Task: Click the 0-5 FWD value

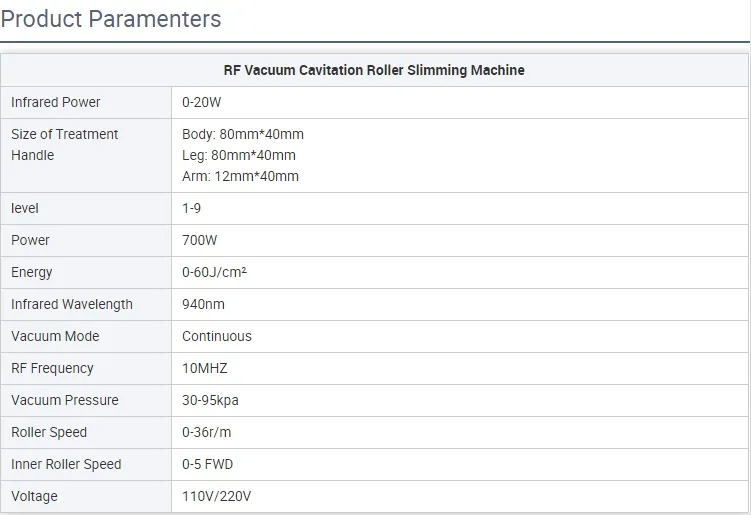Action: (x=207, y=464)
